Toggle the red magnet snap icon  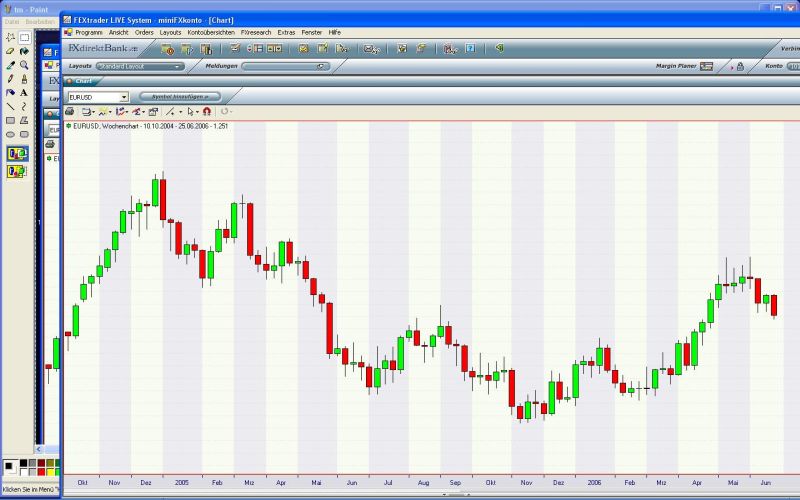point(207,111)
